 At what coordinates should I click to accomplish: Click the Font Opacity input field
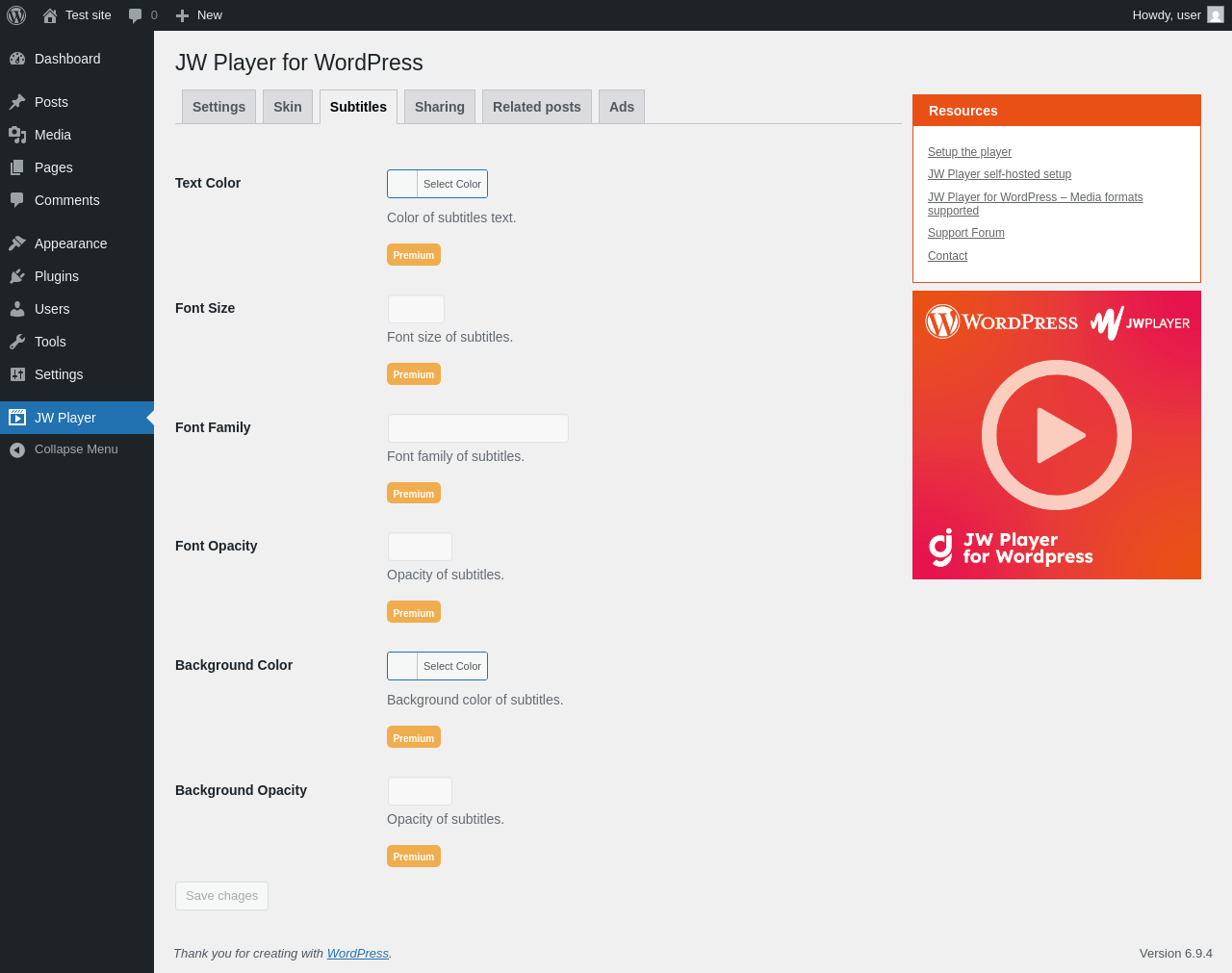click(x=420, y=547)
